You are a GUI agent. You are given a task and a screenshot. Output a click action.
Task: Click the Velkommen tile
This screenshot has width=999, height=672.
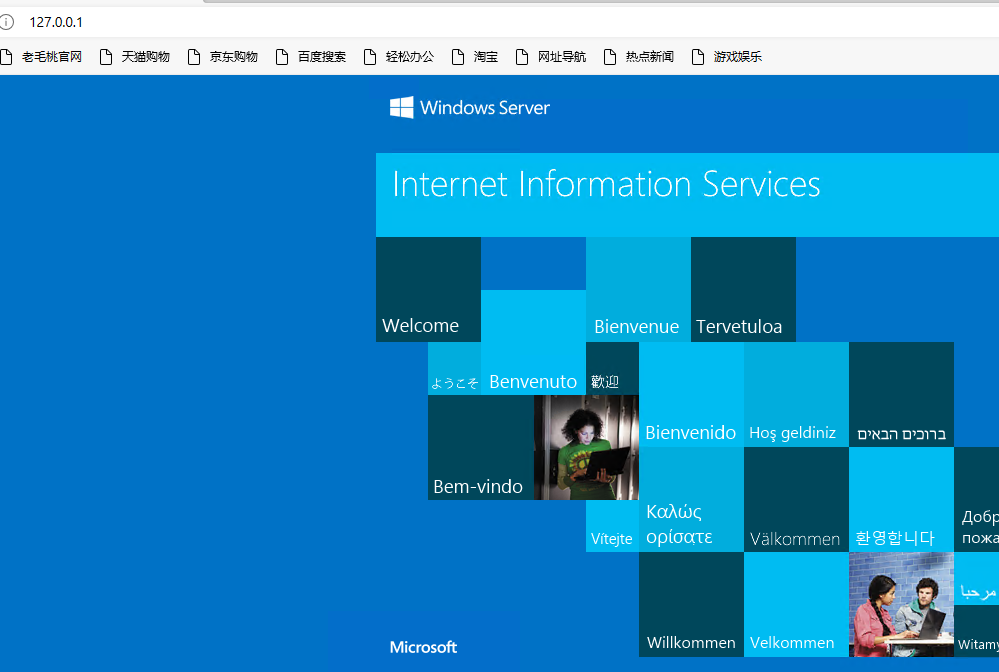[796, 604]
